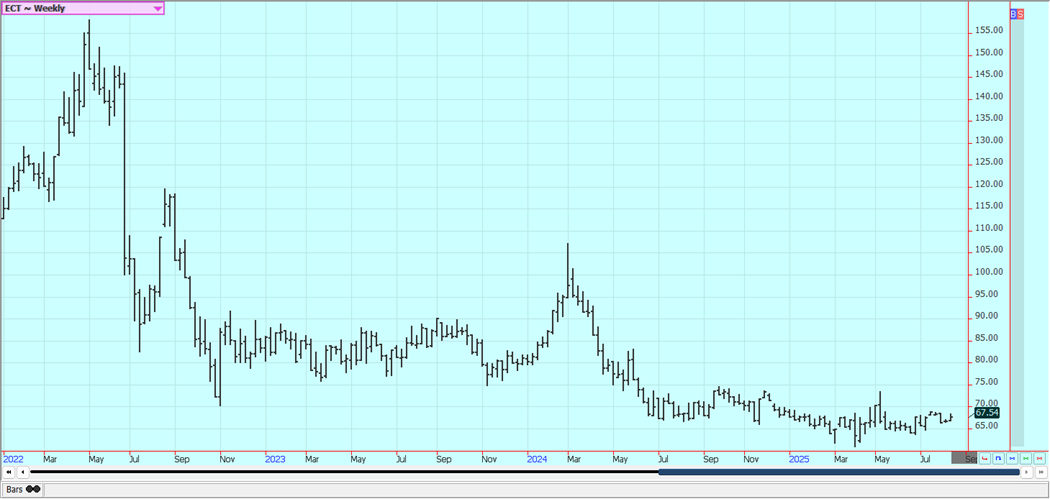Click the blue compress-arrows chart icon
This screenshot has height=499, width=1050.
click(x=1012, y=458)
